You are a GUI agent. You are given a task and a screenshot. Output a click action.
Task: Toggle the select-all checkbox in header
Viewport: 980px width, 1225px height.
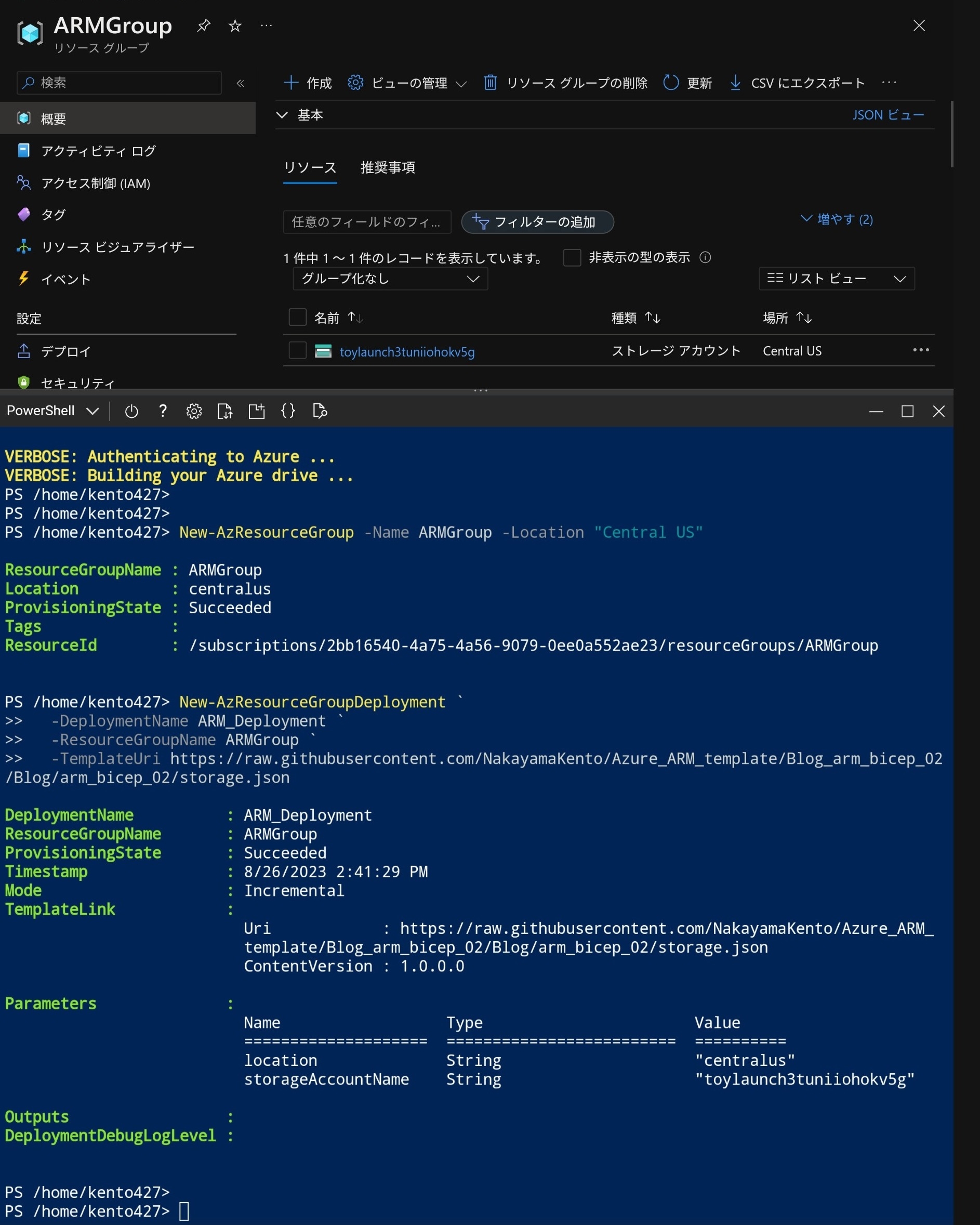(298, 317)
